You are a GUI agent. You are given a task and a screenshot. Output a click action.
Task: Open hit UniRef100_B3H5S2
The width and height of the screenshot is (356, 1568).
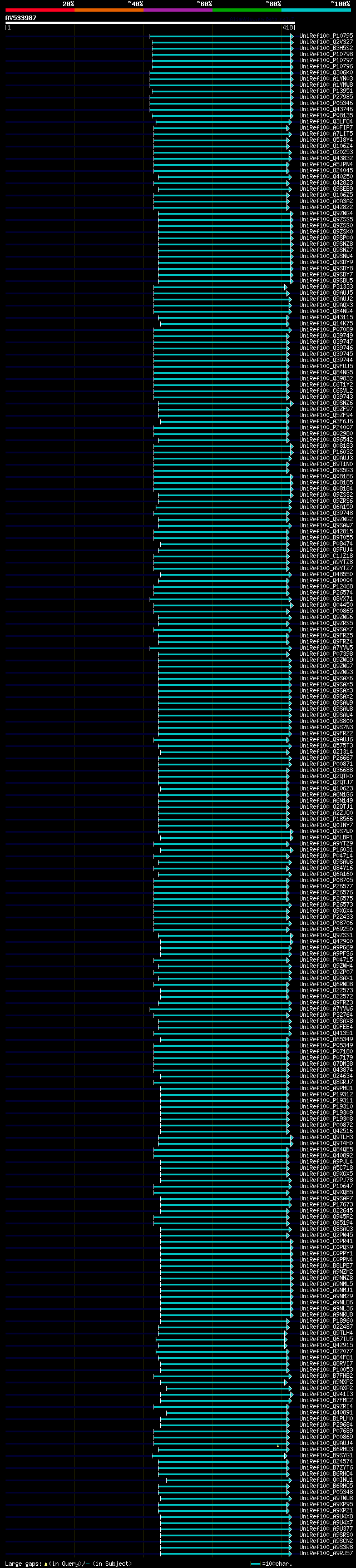point(325,48)
